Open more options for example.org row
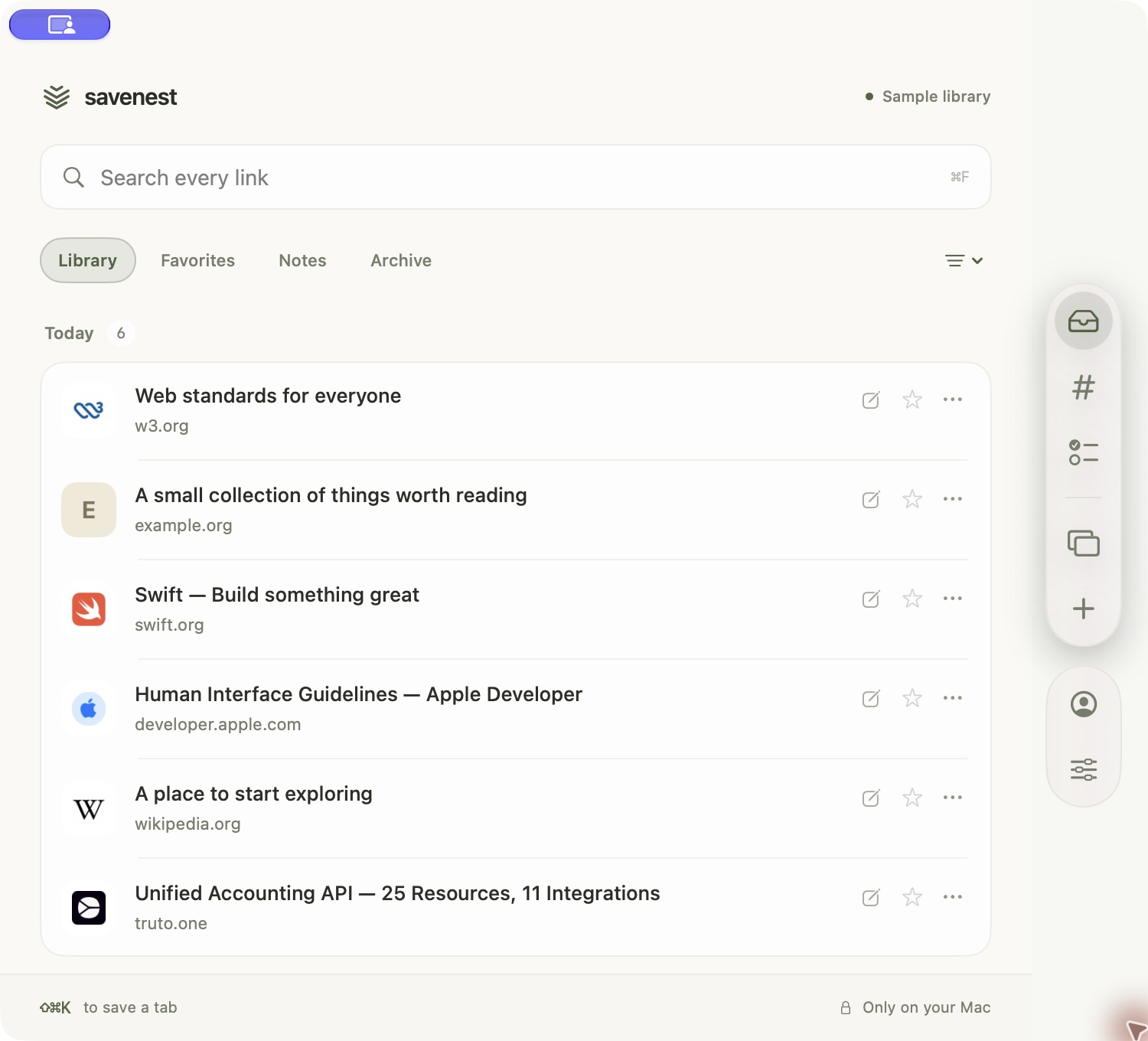This screenshot has width=1148, height=1041. click(x=952, y=499)
